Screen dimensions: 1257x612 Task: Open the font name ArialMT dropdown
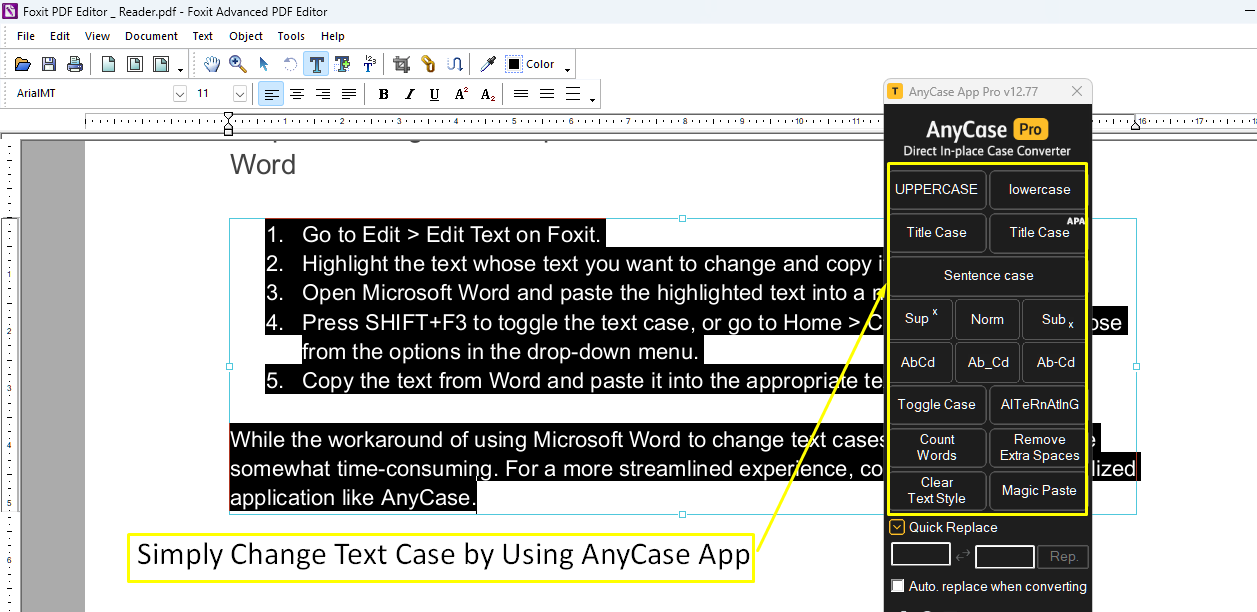(180, 94)
